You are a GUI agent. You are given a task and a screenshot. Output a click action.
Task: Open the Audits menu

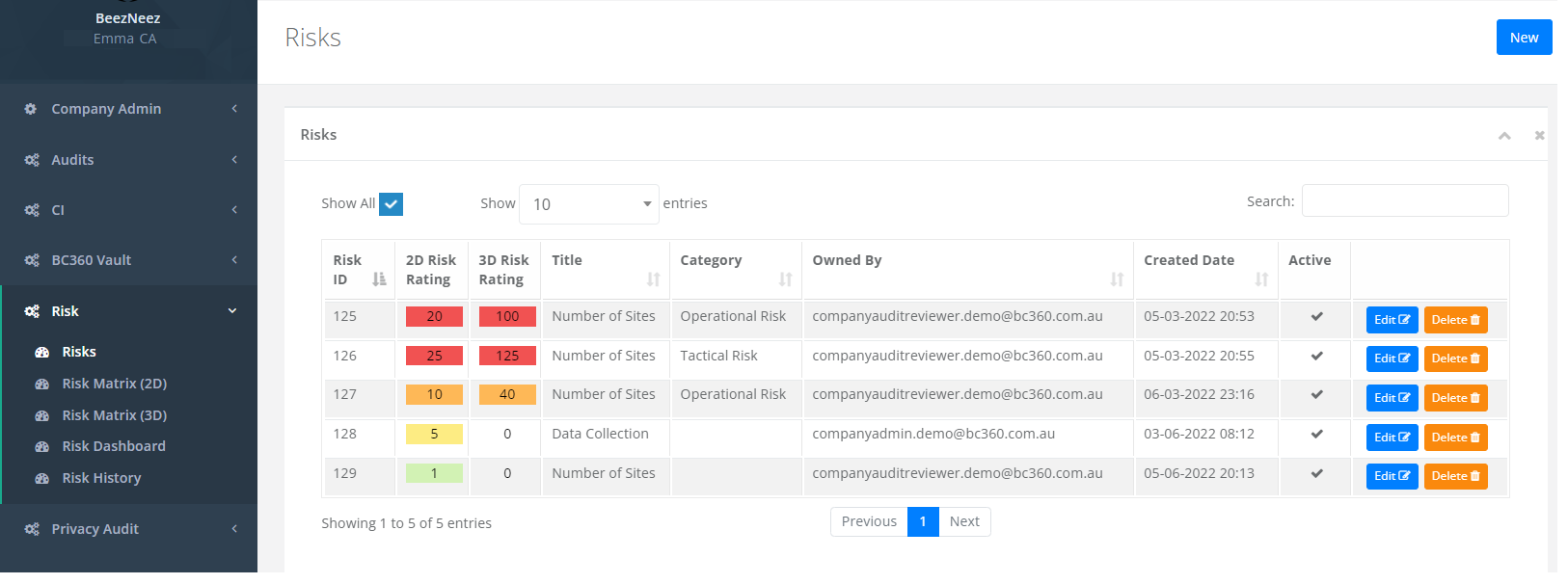72,160
